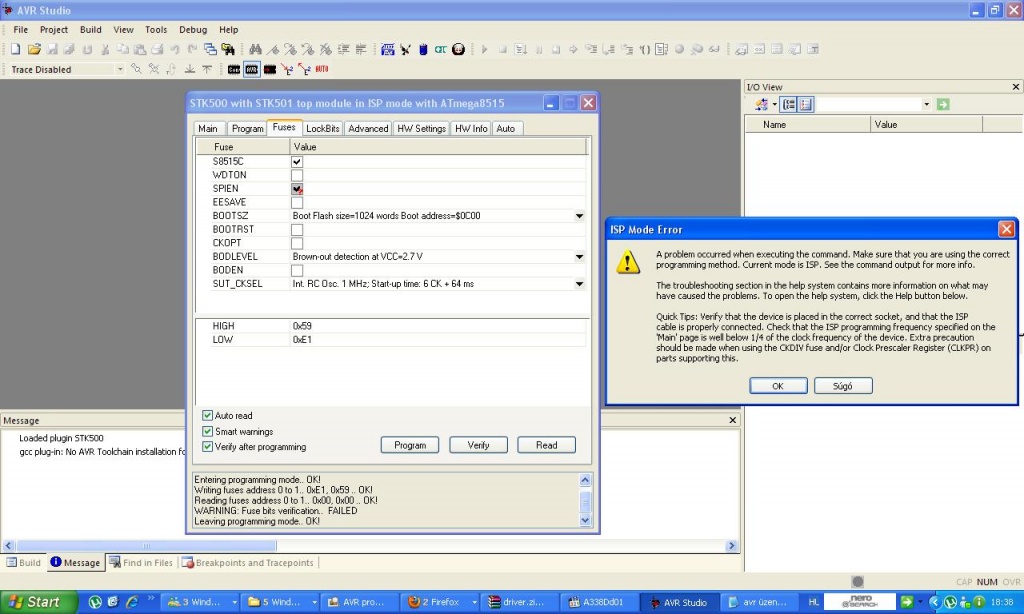
Task: Click the Find in Files toolbar icon
Action: pos(228,49)
